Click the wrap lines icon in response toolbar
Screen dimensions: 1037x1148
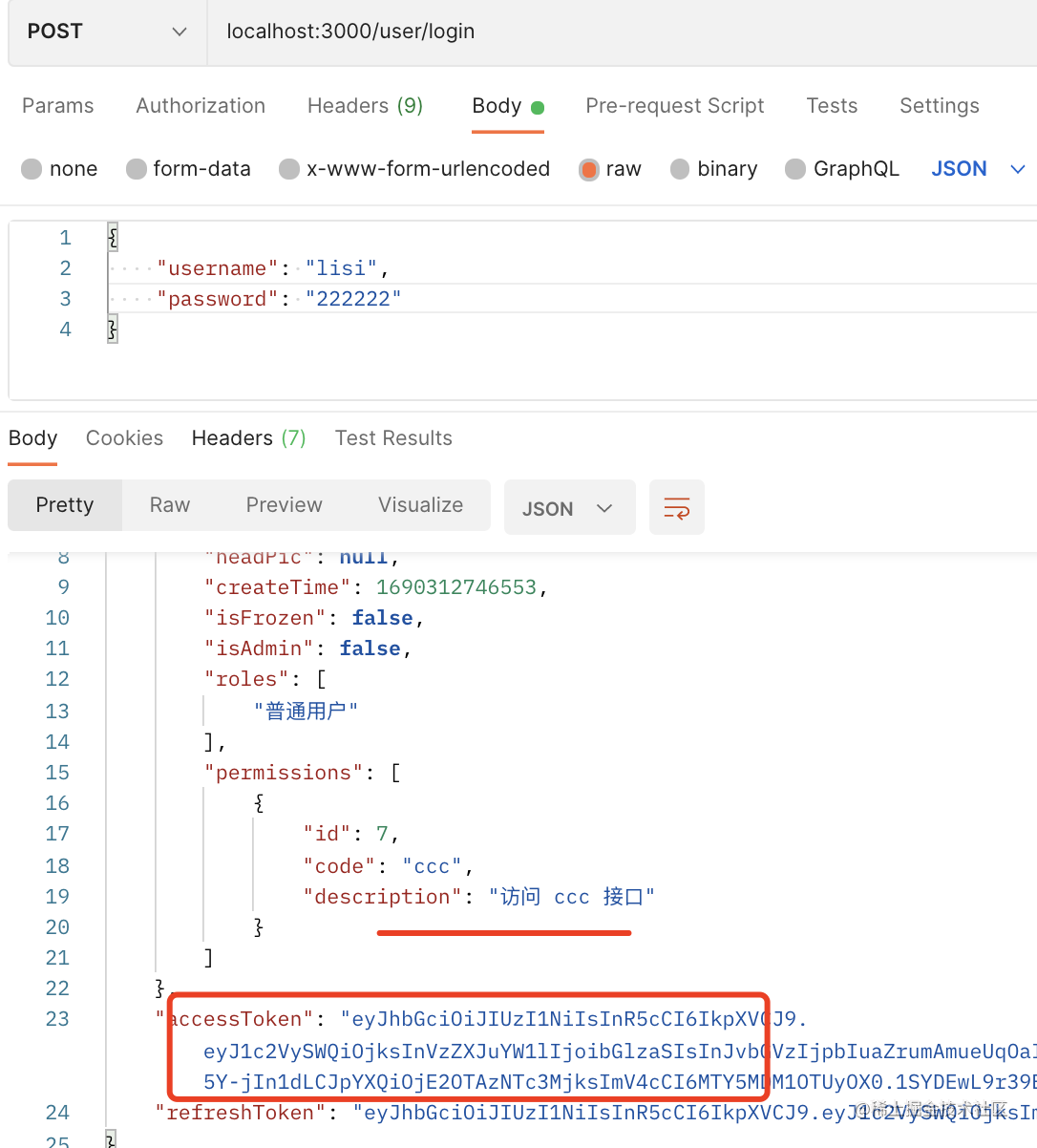click(x=676, y=507)
